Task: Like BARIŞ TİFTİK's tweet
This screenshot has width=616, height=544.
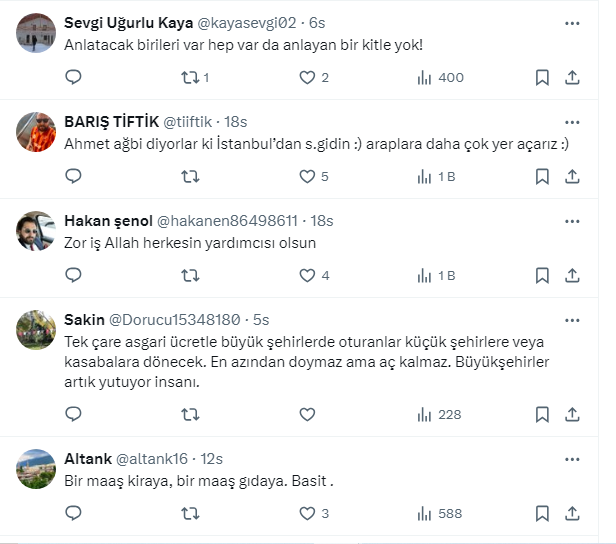Action: pos(307,176)
